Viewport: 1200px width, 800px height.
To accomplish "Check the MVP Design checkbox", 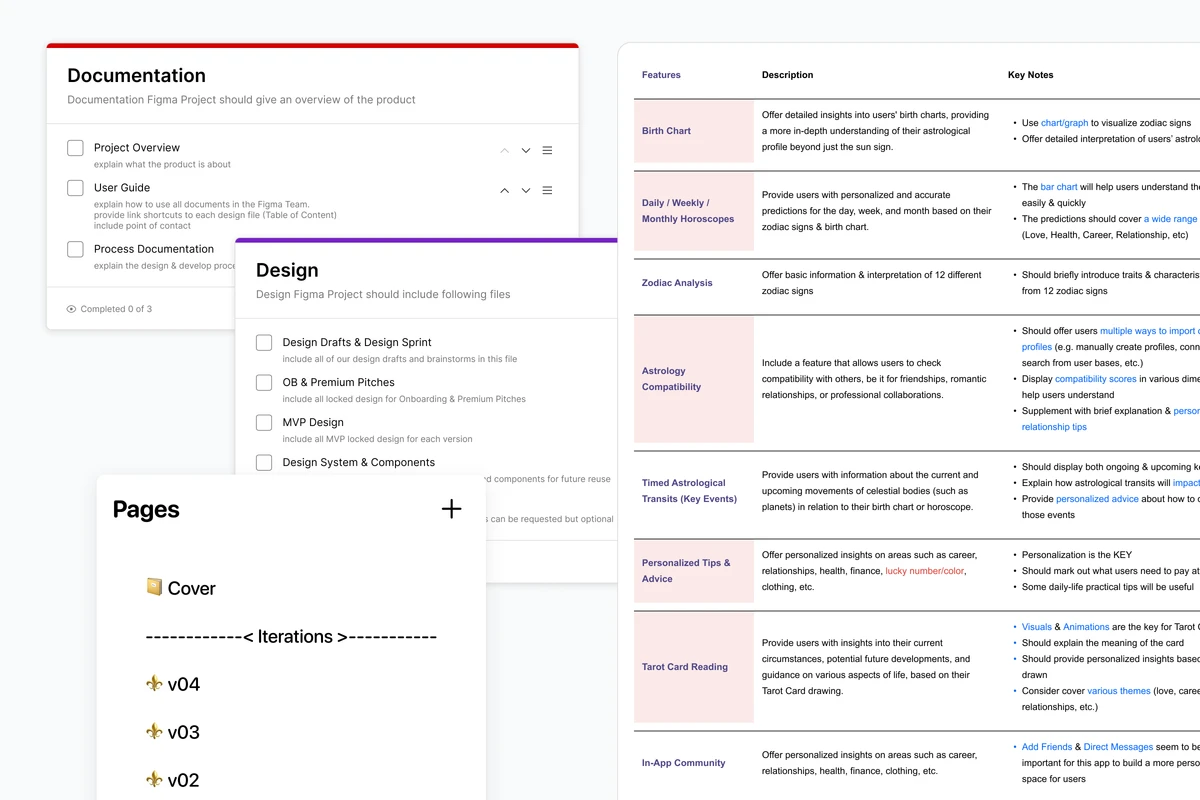I will click(264, 422).
